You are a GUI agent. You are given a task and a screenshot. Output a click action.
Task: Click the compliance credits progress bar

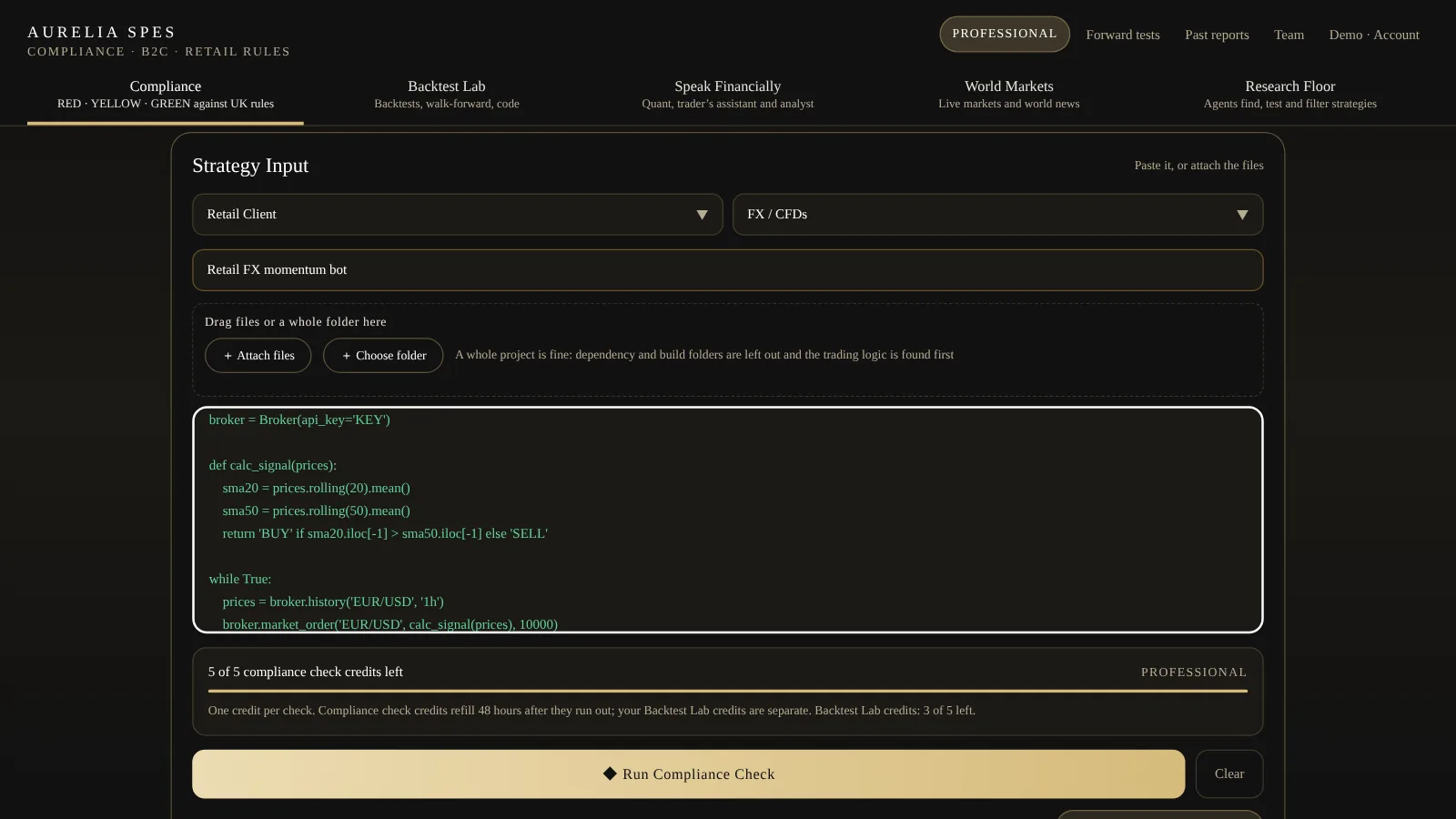[728, 691]
